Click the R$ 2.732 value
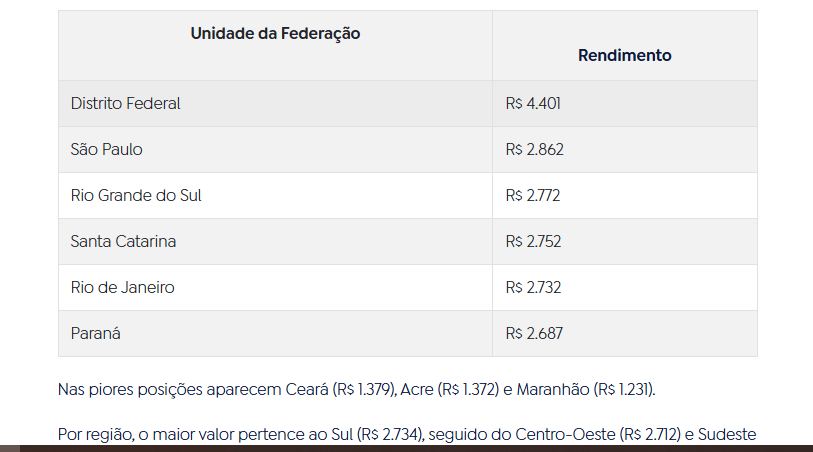The height and width of the screenshot is (452, 813). coord(533,287)
